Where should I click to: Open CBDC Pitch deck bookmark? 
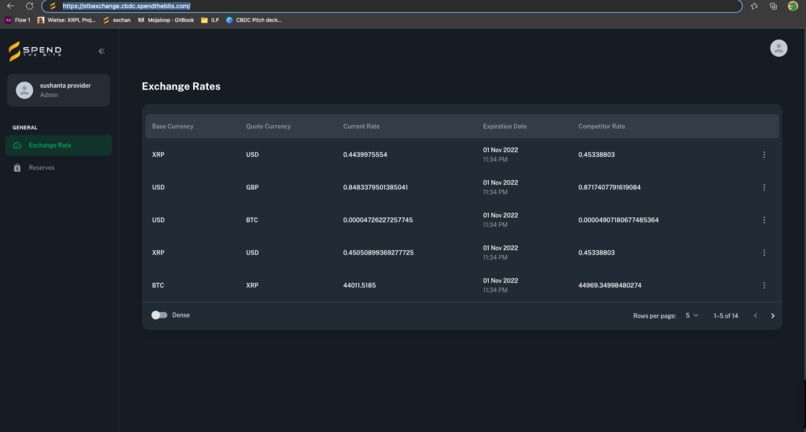click(x=254, y=20)
